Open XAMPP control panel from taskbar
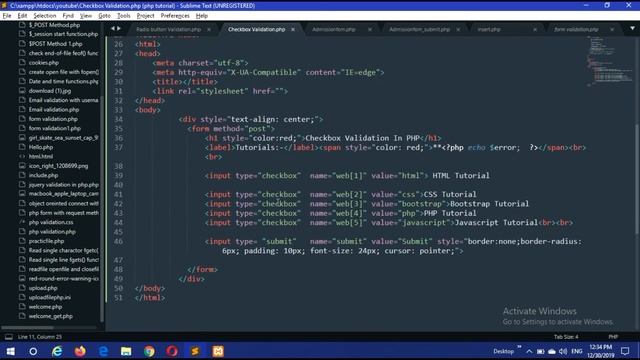The image size is (640, 360). pyautogui.click(x=218, y=351)
